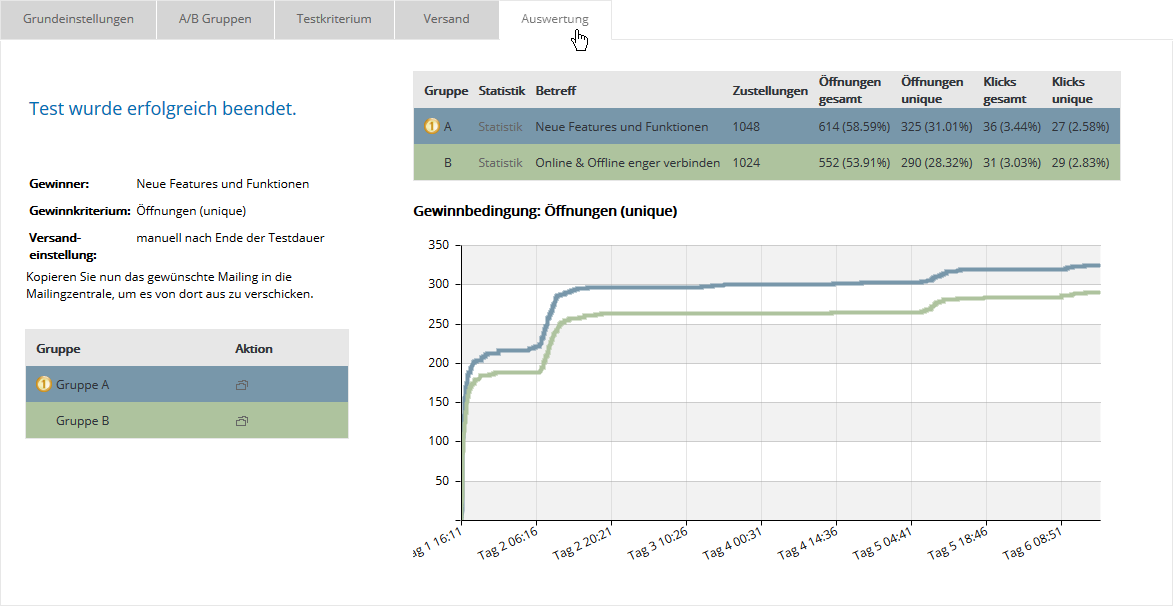Click subject 'Online & Offline enger verbinden'
Viewport: 1173px width, 606px height.
tap(628, 162)
